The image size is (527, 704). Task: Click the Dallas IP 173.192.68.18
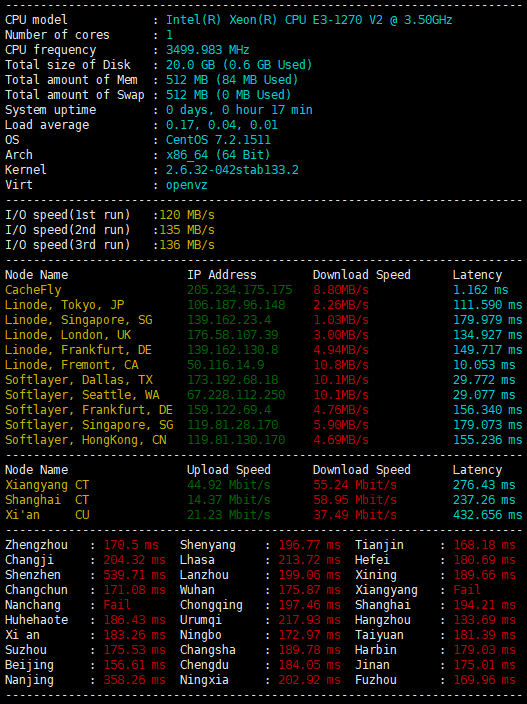[233, 380]
